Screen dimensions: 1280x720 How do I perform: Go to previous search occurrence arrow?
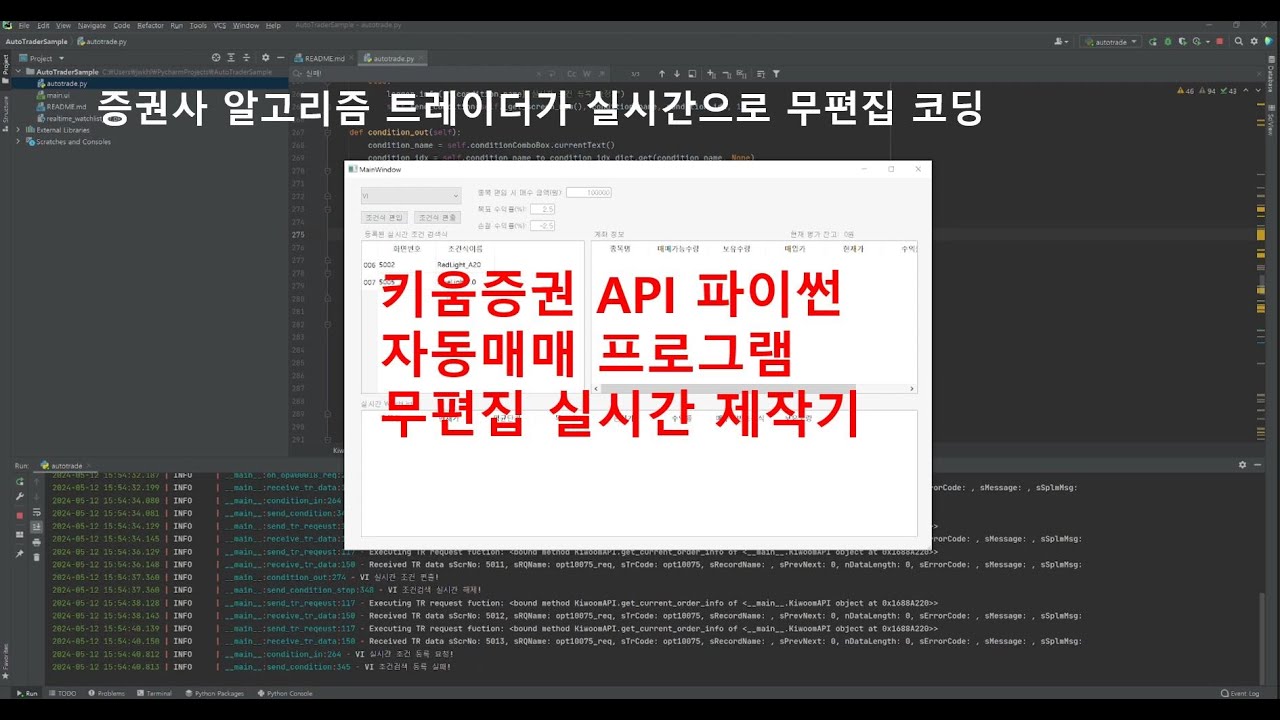coord(661,74)
